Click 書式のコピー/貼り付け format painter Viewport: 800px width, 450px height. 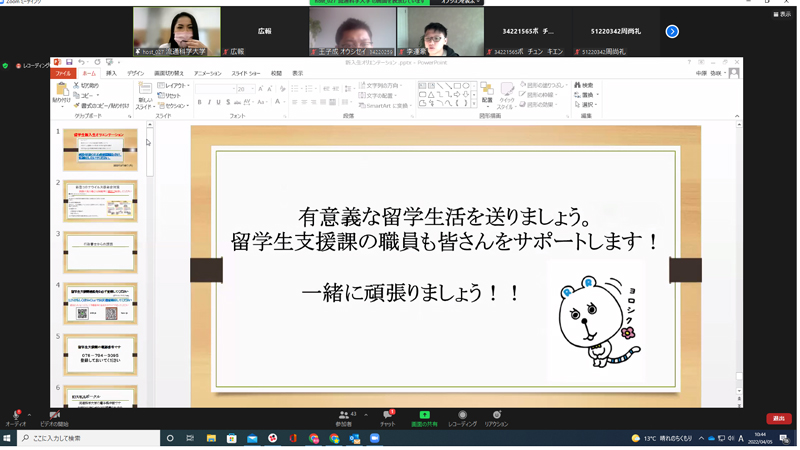102,106
